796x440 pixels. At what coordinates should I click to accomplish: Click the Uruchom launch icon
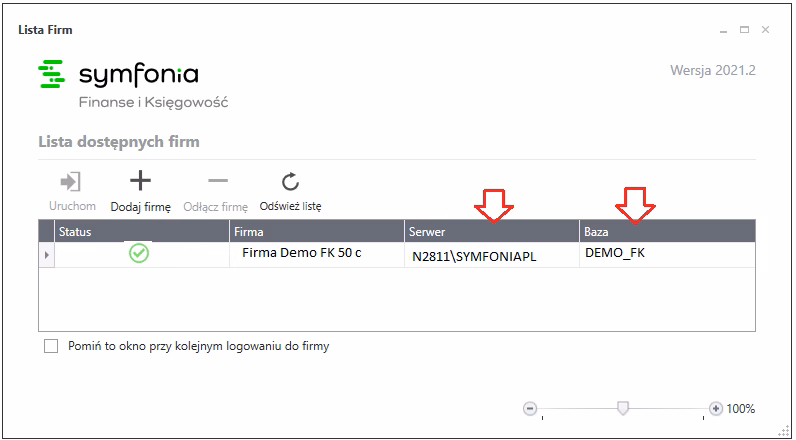[x=70, y=181]
